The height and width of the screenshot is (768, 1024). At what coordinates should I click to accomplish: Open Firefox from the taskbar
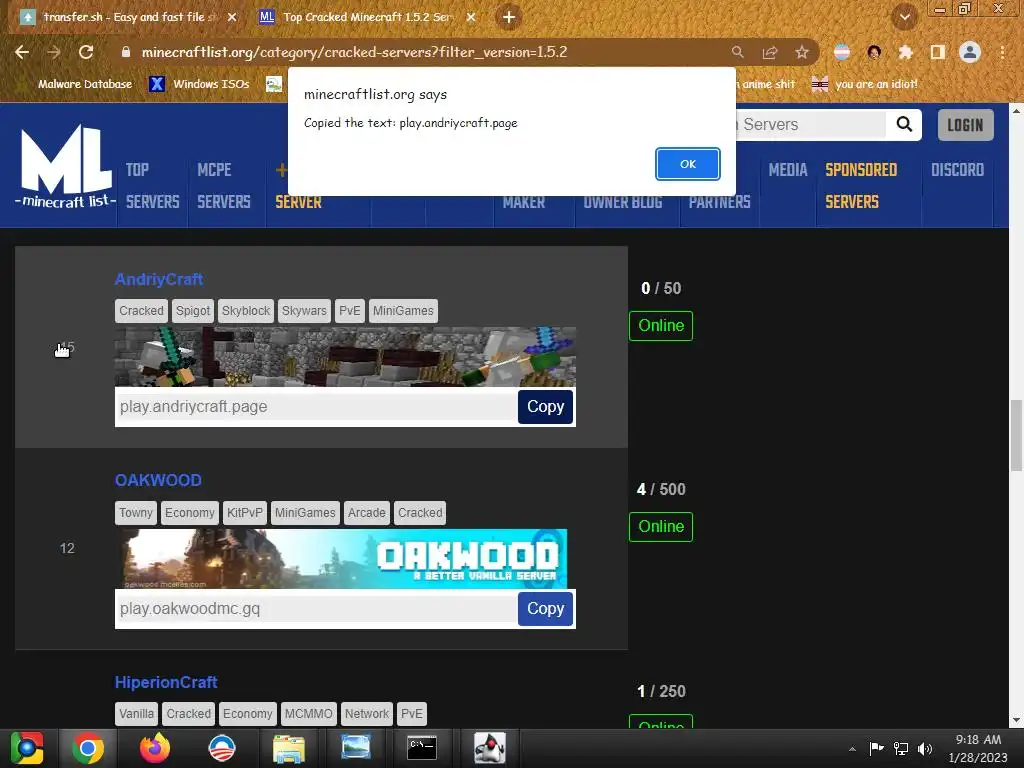coord(155,748)
